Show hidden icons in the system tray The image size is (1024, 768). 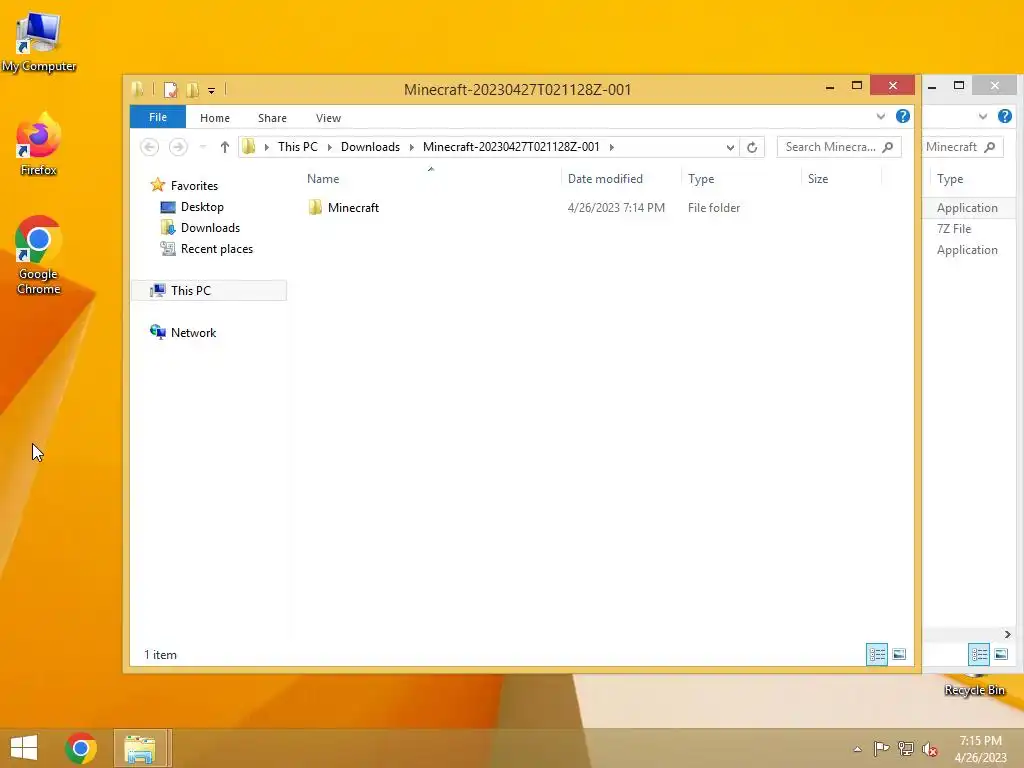tap(857, 749)
